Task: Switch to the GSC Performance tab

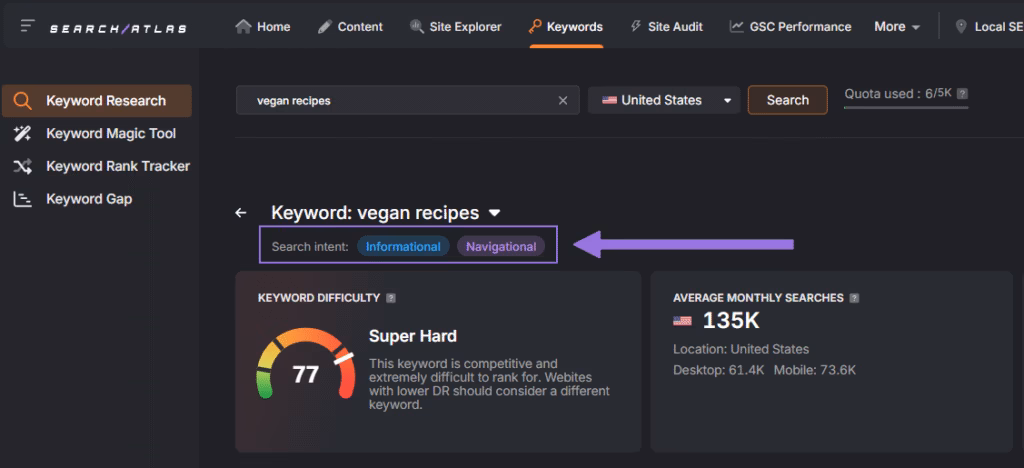Action: pyautogui.click(x=790, y=27)
